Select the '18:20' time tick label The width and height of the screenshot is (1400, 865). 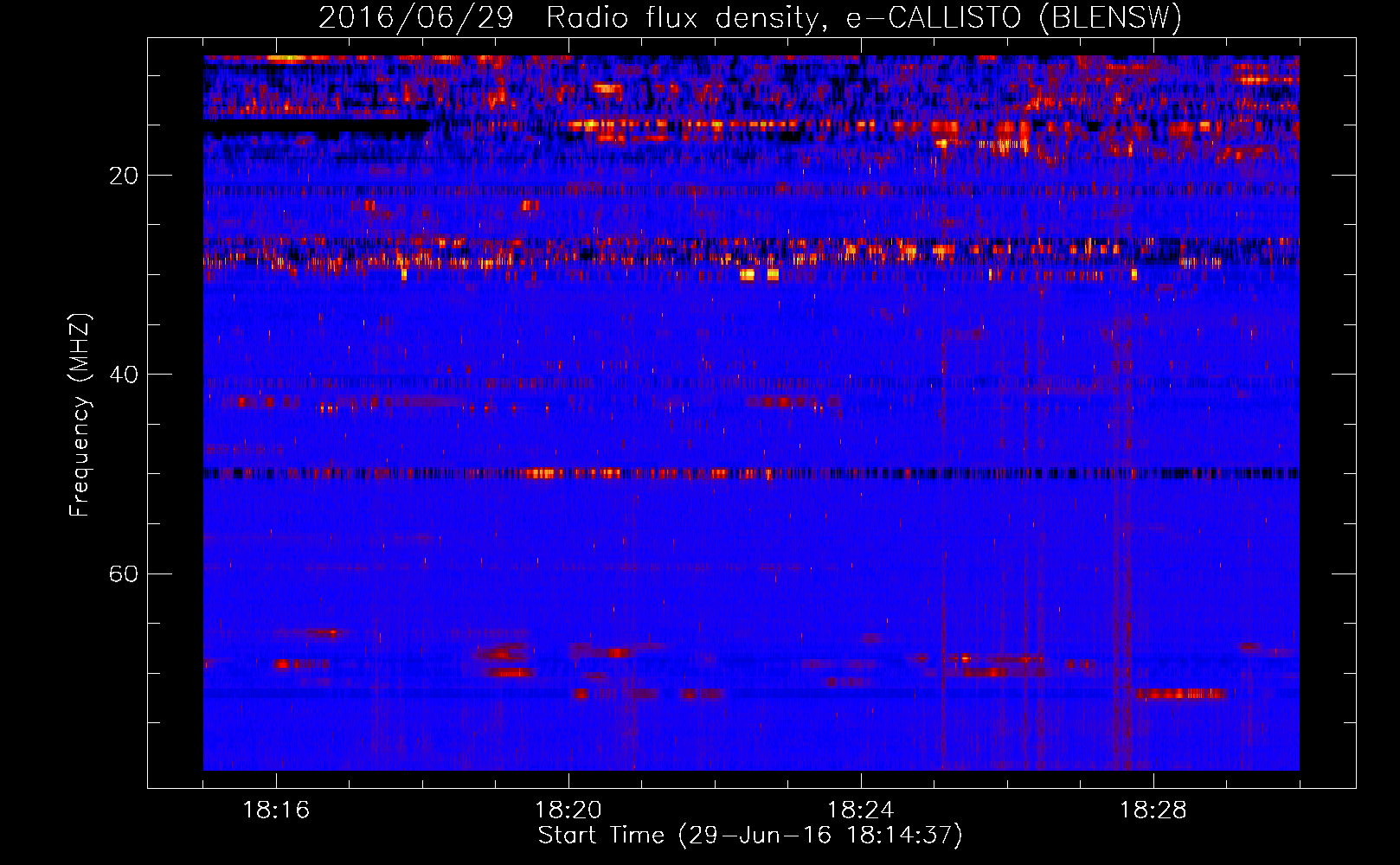tap(568, 811)
